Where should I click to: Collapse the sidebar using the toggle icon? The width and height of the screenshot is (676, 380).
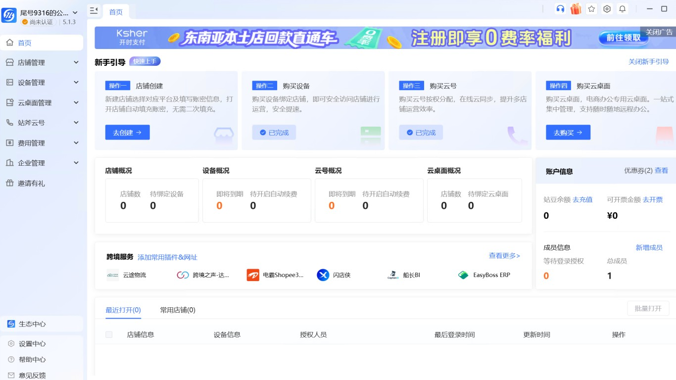pyautogui.click(x=94, y=10)
